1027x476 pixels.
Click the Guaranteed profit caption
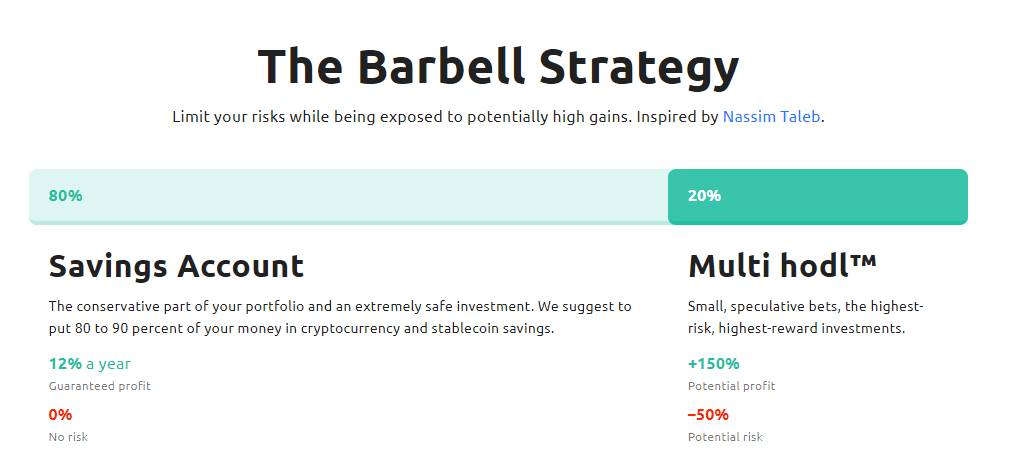tap(100, 386)
